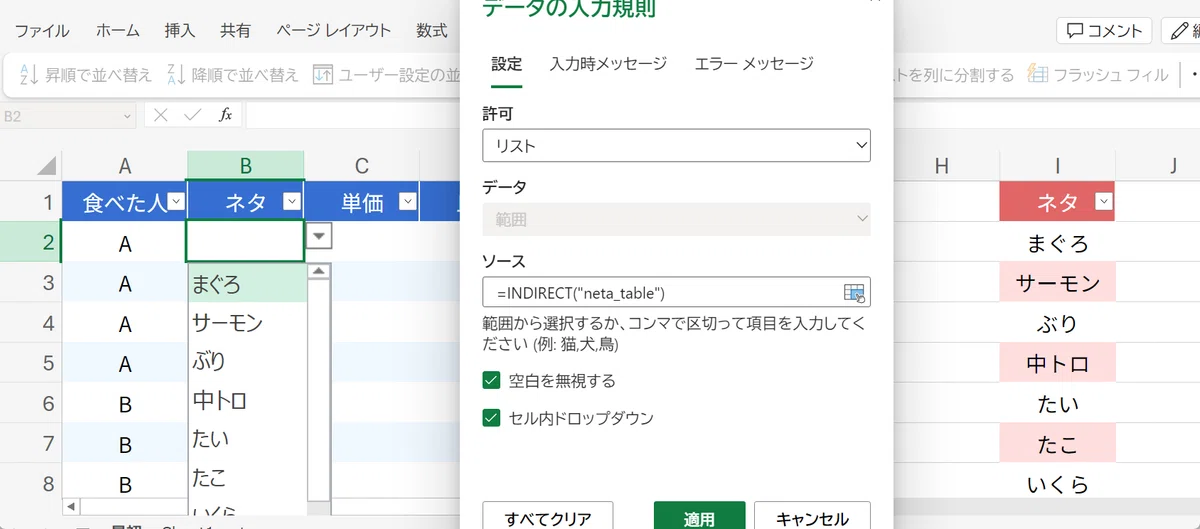Click the fx insert function icon
The image size is (1200, 529).
pyautogui.click(x=226, y=116)
